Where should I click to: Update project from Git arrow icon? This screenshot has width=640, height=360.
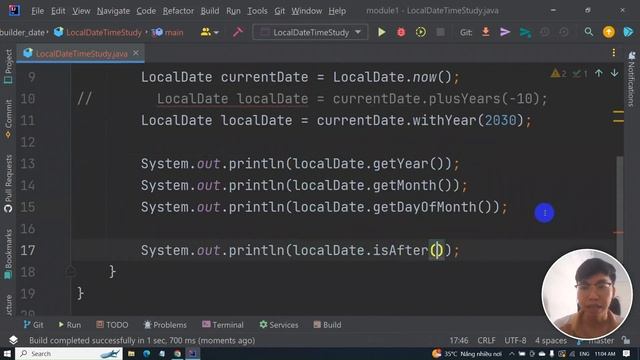point(485,32)
